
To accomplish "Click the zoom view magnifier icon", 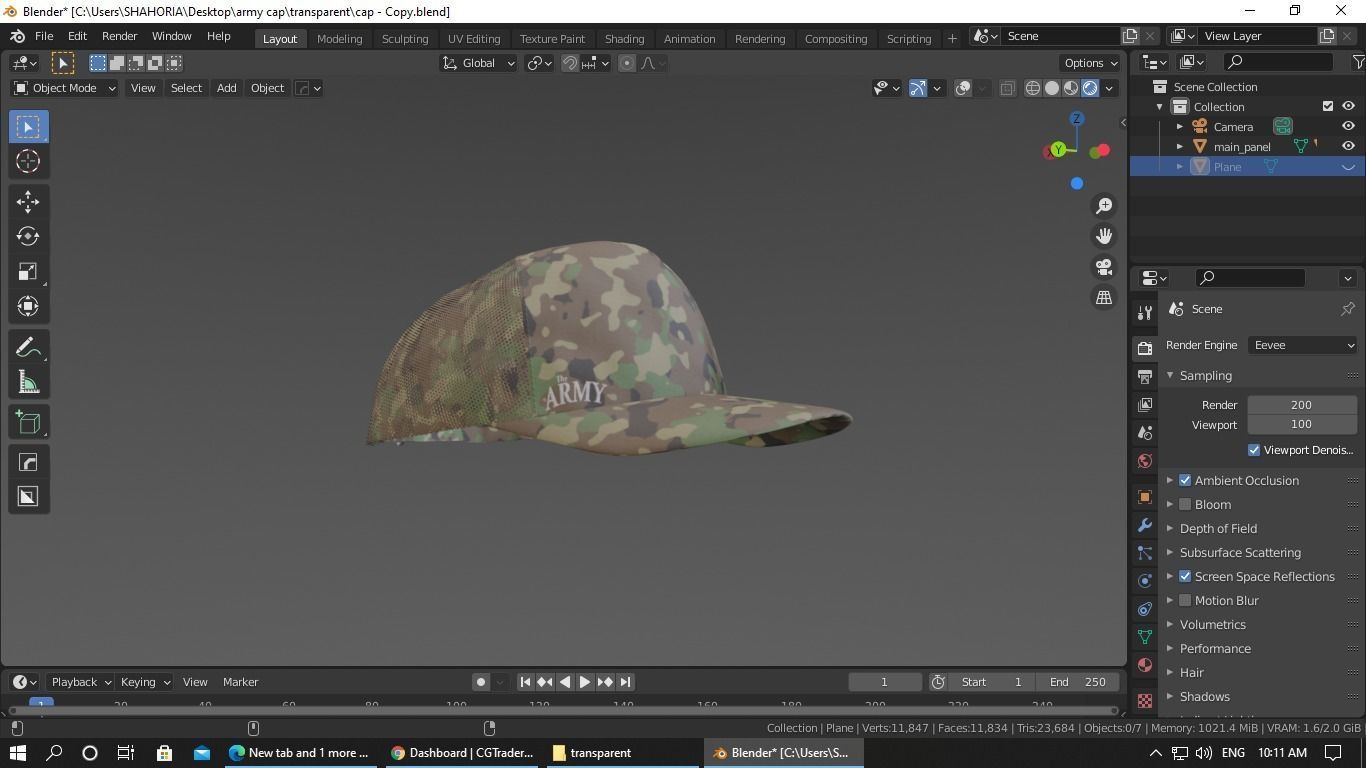I will click(1104, 205).
